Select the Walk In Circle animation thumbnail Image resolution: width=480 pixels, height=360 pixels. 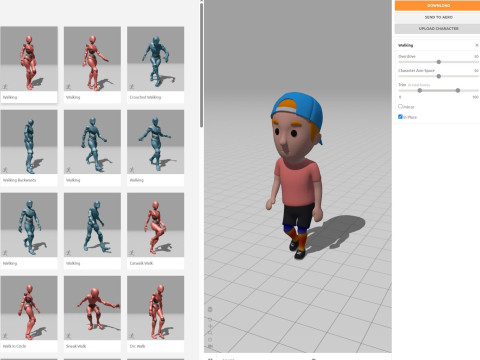pos(29,308)
